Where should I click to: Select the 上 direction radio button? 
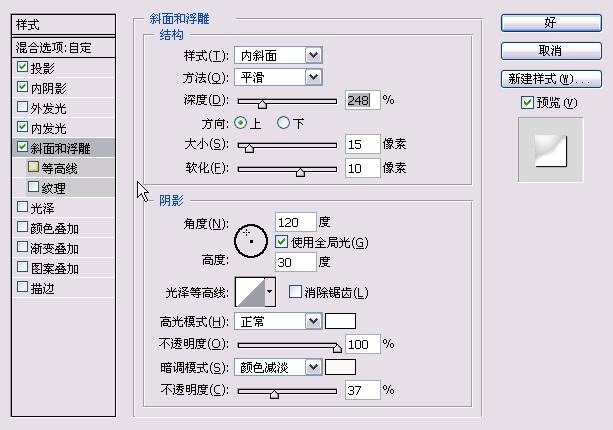[x=240, y=123]
